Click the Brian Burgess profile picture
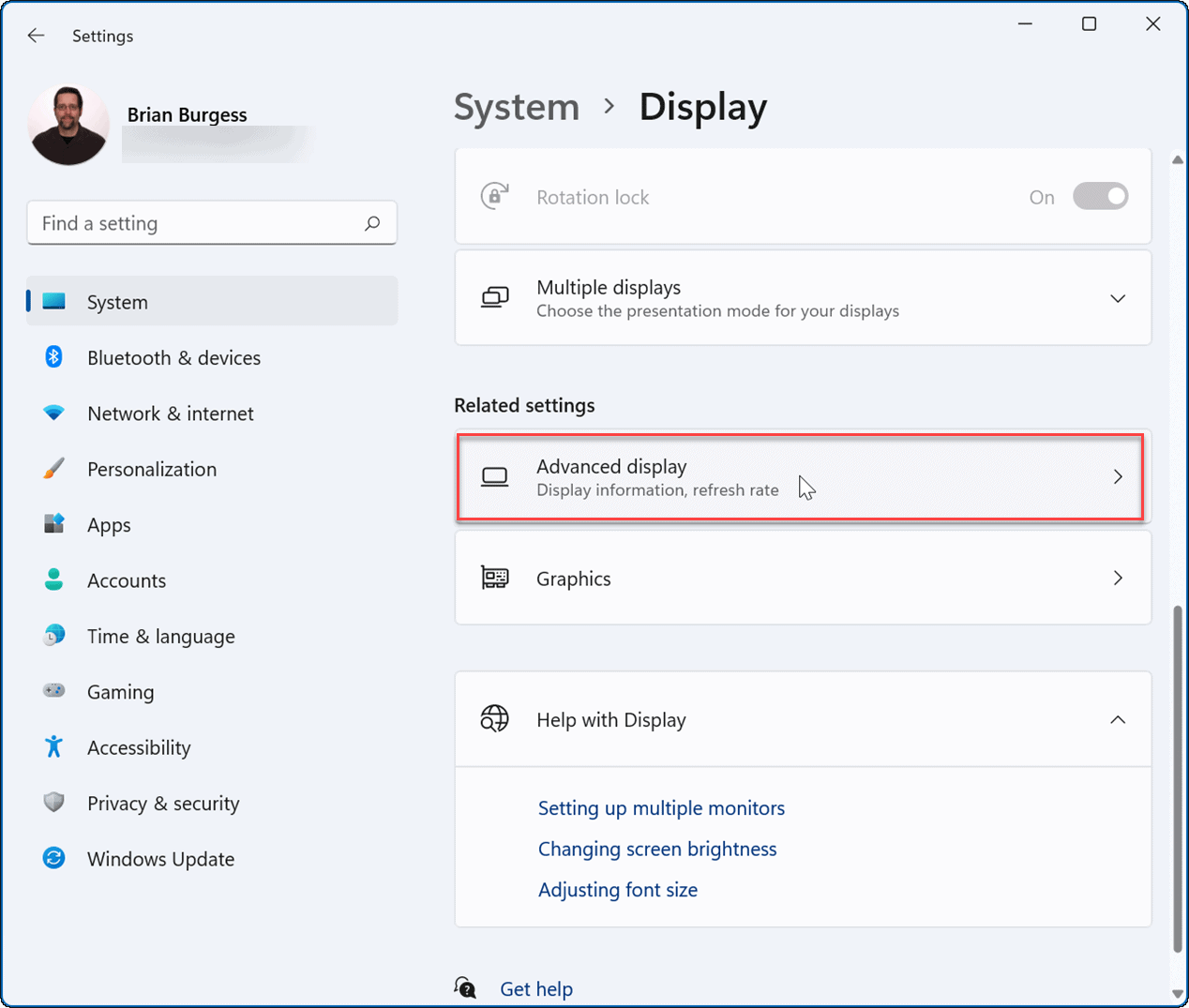Screen dimensions: 1189x1008 (68, 125)
